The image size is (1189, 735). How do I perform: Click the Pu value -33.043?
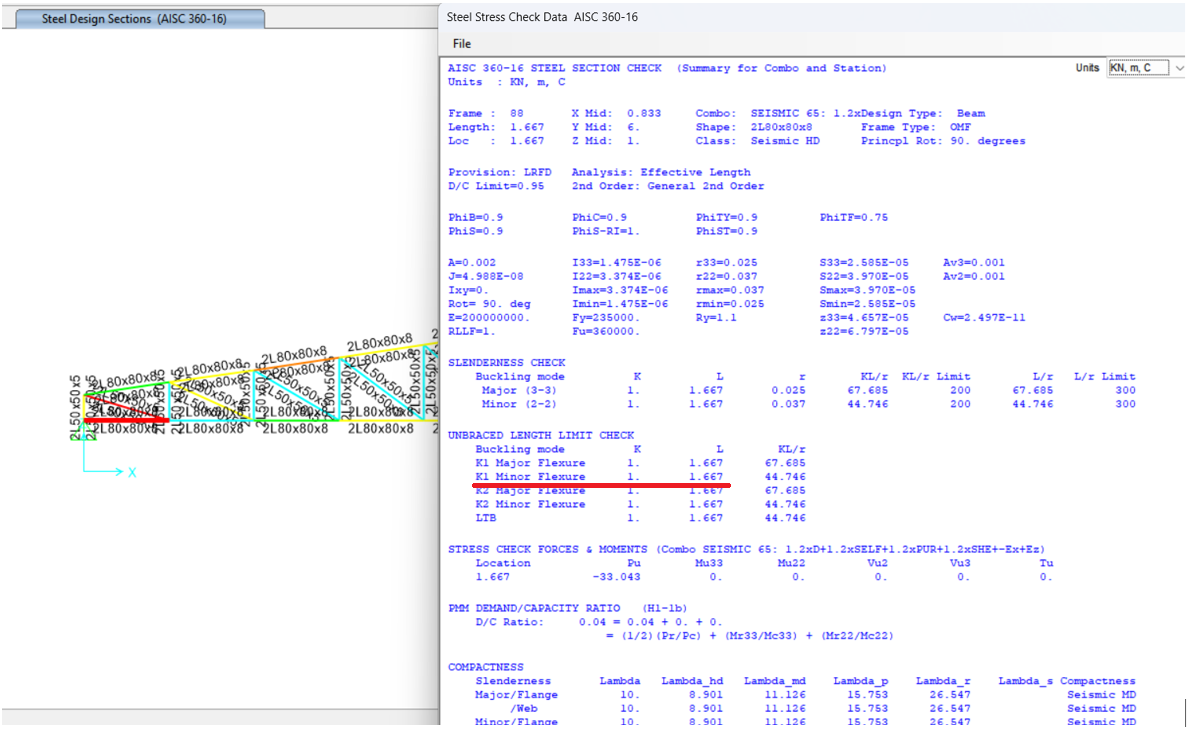pyautogui.click(x=616, y=576)
